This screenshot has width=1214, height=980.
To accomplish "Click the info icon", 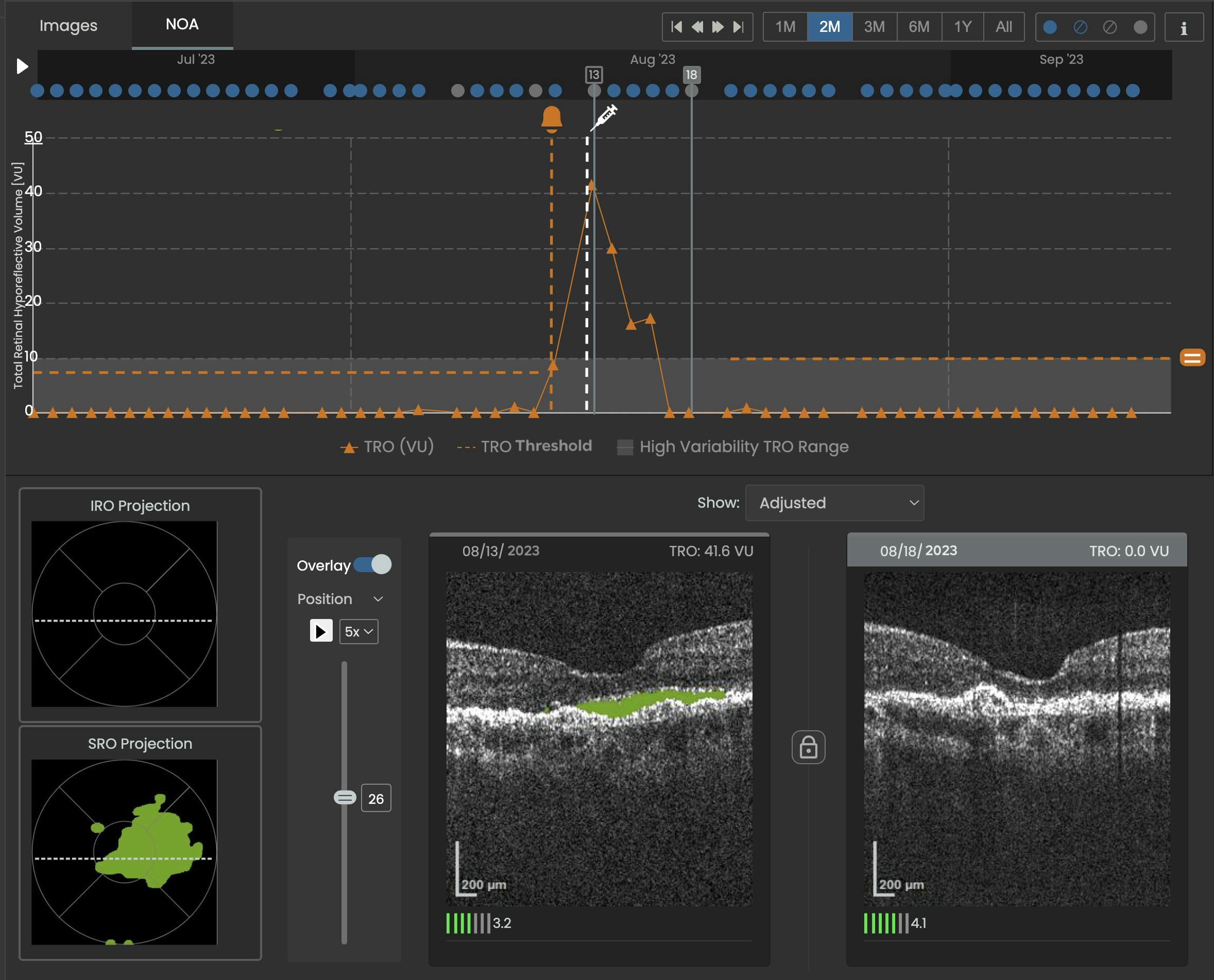I will 1185,27.
